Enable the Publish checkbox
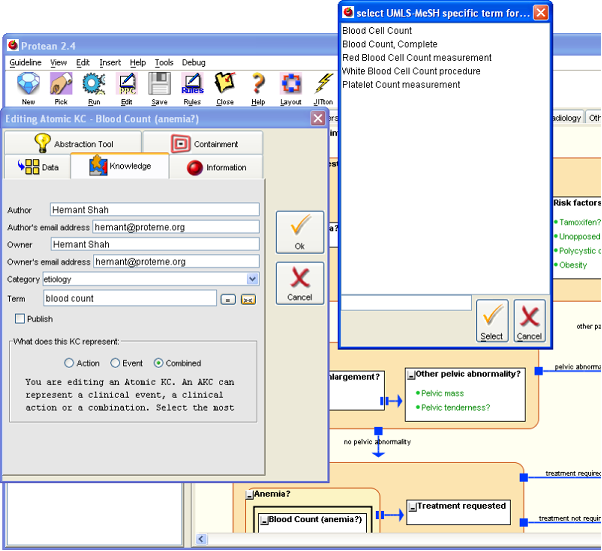Viewport: 602px width, 551px height. (x=20, y=319)
